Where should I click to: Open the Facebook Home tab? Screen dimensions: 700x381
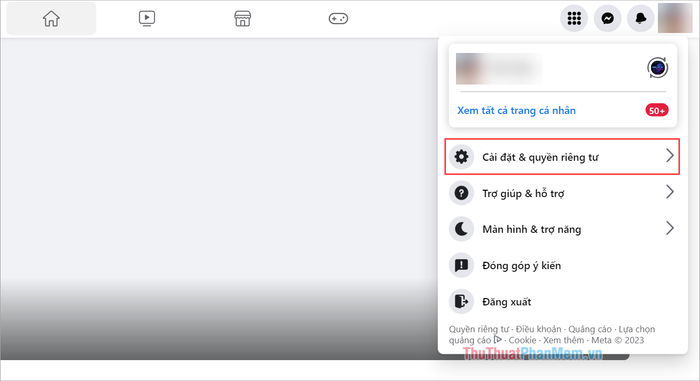(51, 18)
